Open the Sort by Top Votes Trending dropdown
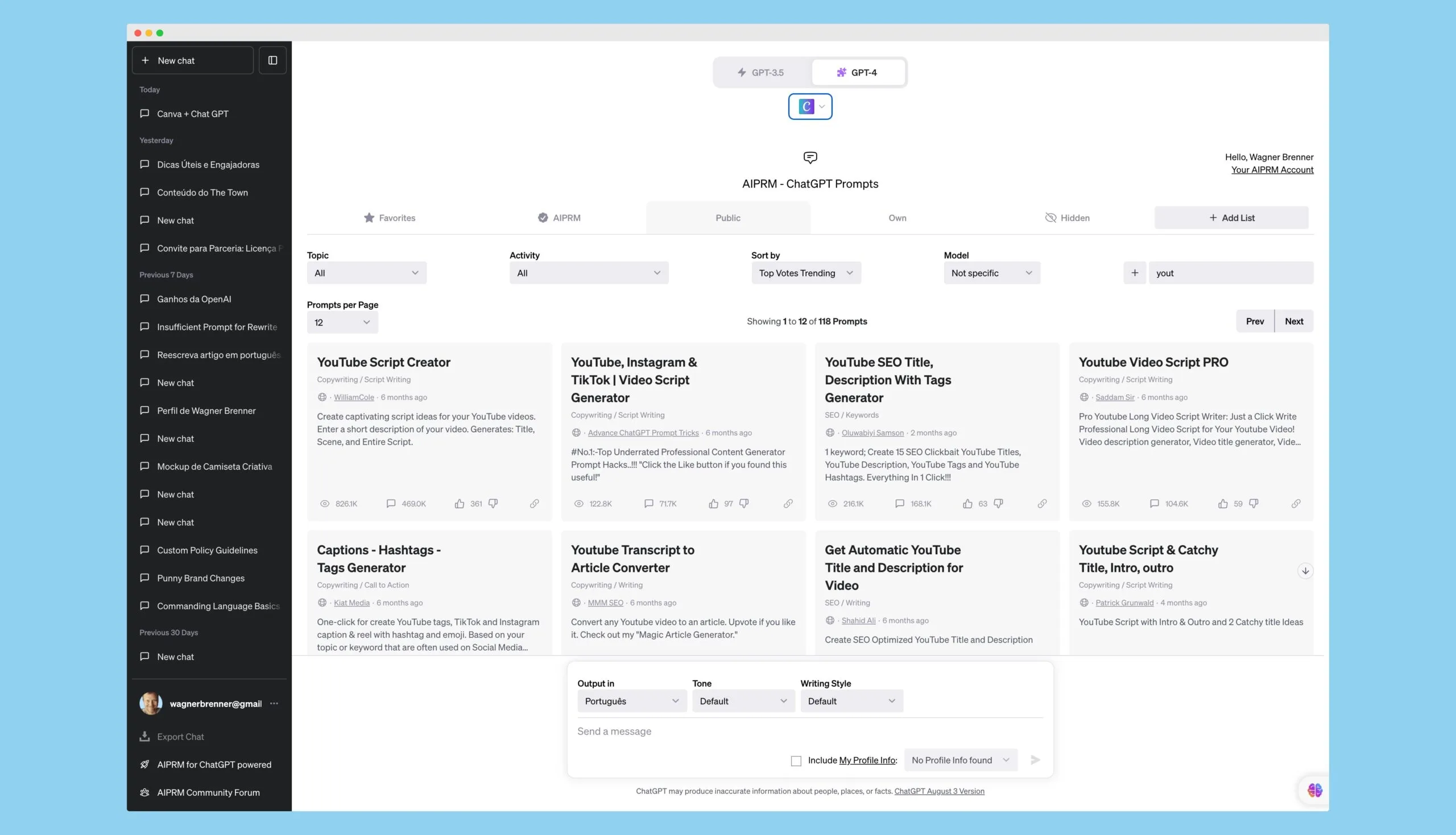 (806, 273)
